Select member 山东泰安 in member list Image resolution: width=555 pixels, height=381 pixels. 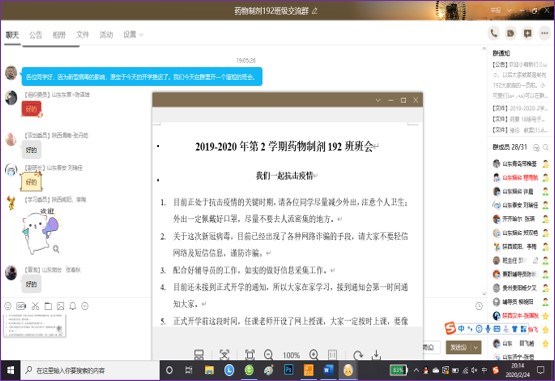click(x=520, y=205)
